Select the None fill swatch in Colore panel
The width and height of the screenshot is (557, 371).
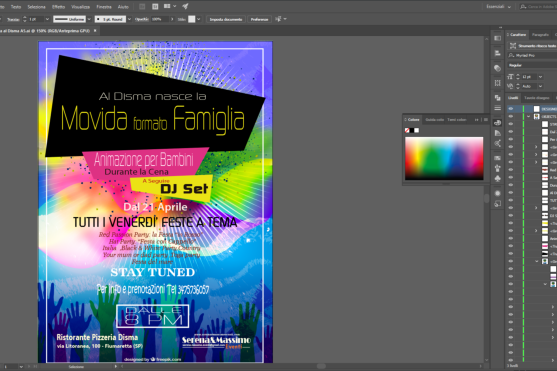[x=407, y=130]
